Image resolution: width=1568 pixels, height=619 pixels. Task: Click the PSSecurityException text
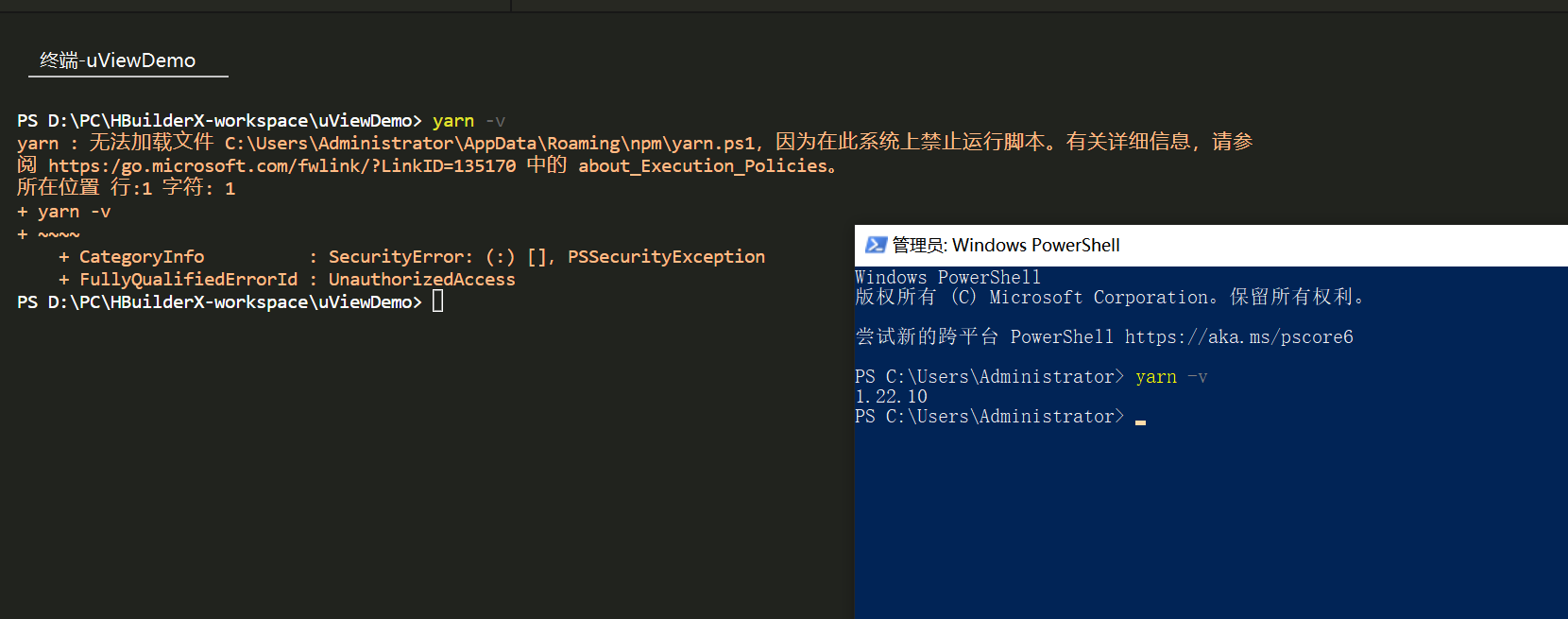666,257
